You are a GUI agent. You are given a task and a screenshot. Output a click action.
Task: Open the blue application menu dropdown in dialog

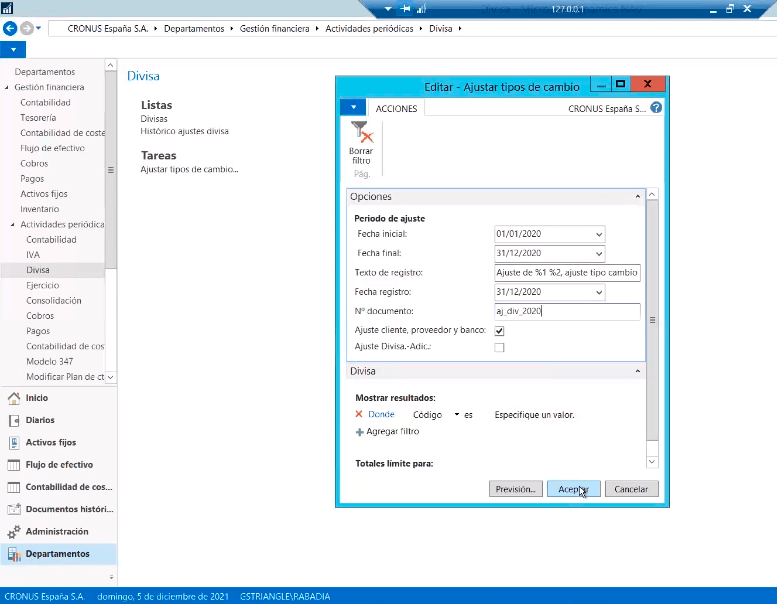coord(353,108)
